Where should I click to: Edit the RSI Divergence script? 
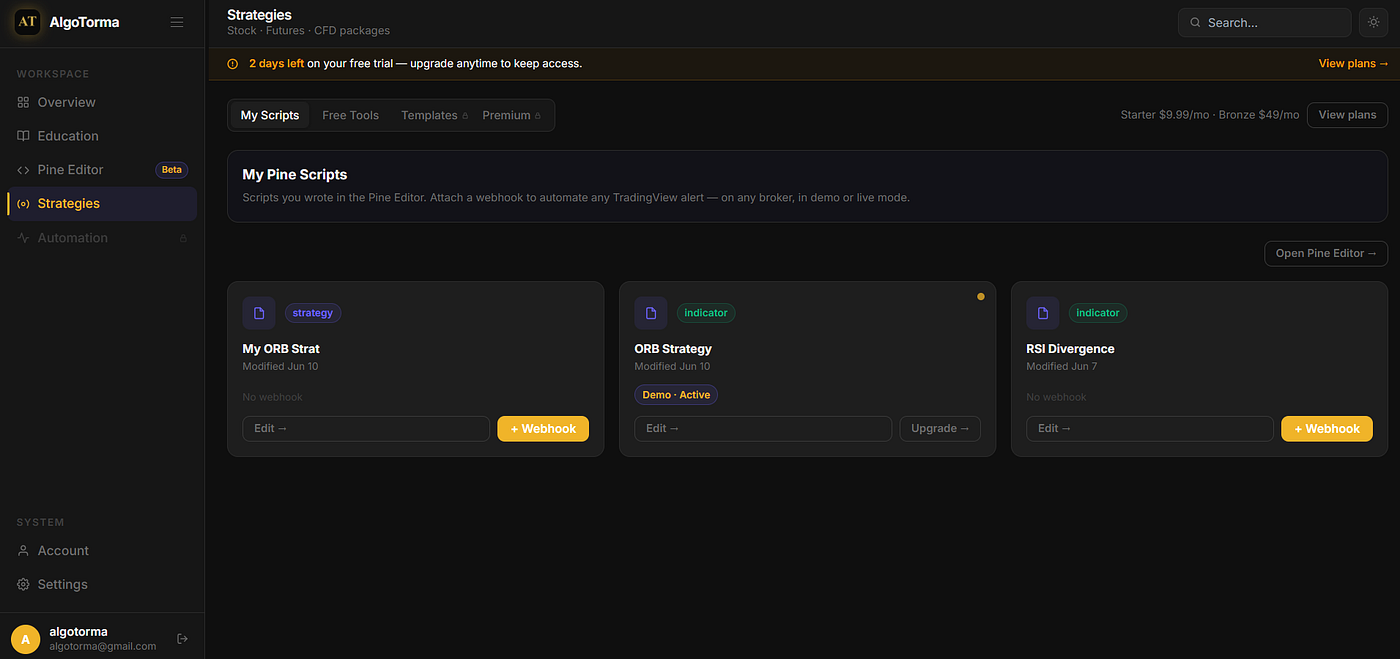(1150, 429)
